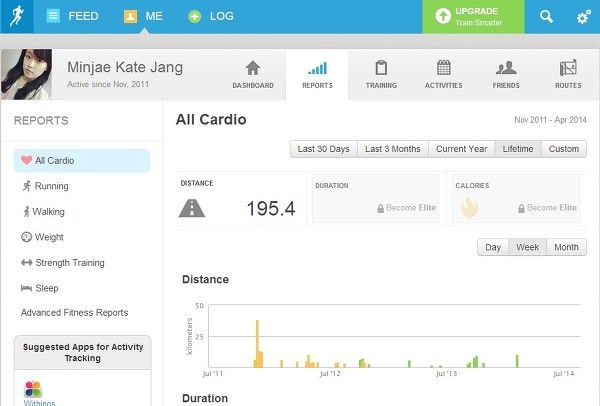Open the FEED menu item

coord(83,16)
